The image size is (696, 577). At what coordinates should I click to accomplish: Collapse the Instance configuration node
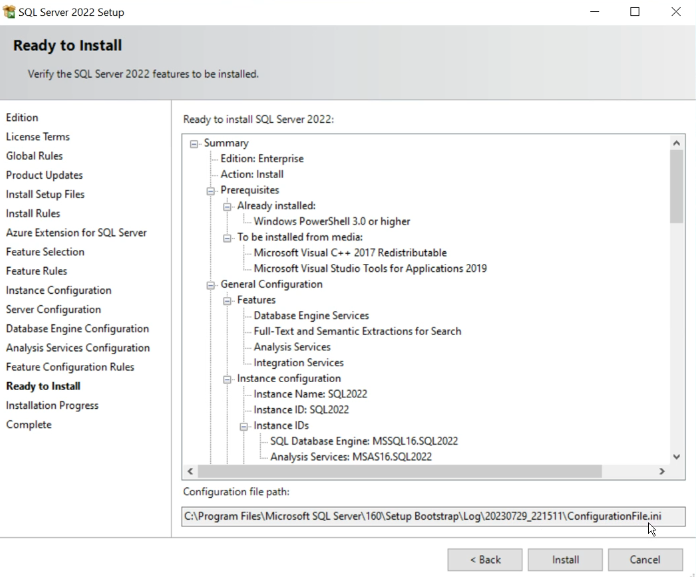[x=227, y=379]
